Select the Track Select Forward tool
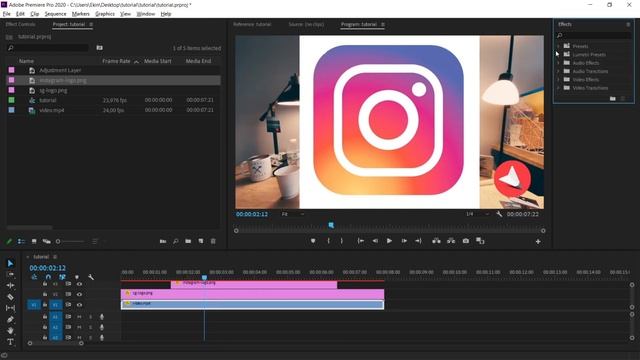640x360 pixels. (x=10, y=274)
